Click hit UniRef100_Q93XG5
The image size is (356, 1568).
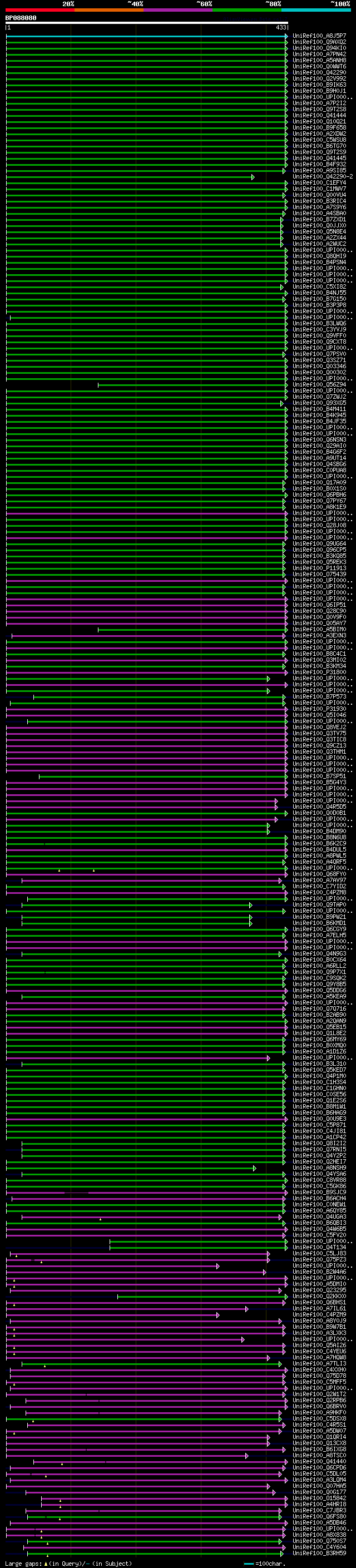(319, 403)
